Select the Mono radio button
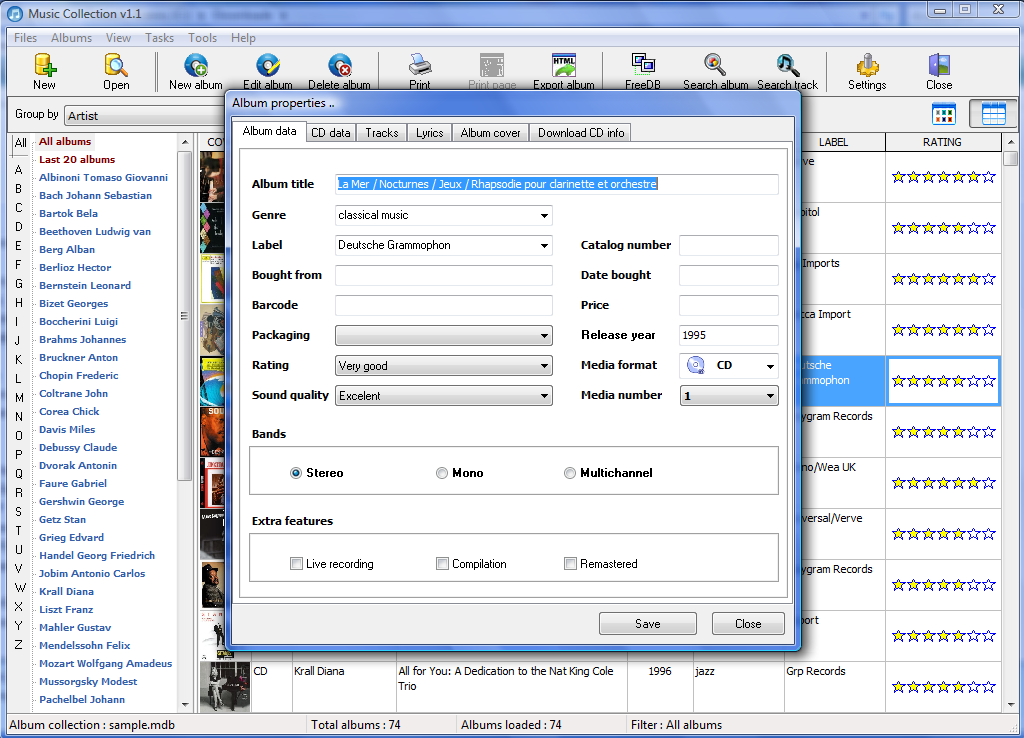 (x=442, y=473)
